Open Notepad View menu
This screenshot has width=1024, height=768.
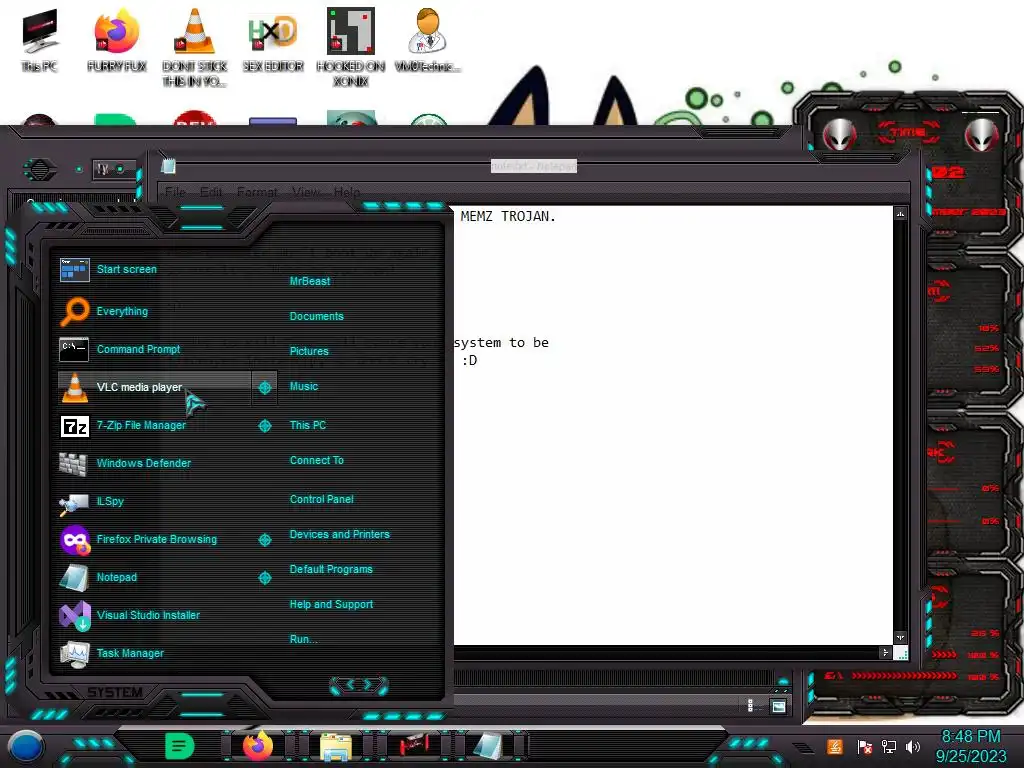306,192
